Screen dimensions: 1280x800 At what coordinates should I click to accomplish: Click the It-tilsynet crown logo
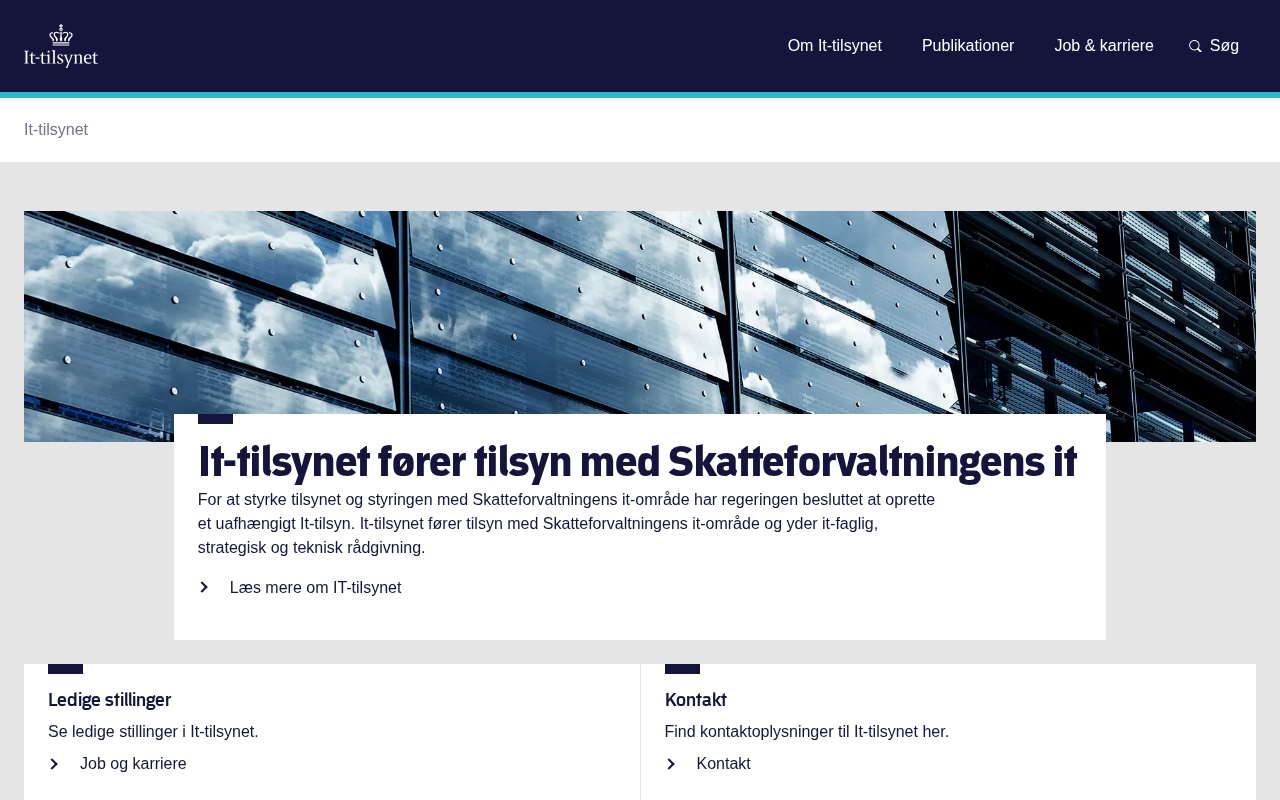coord(61,46)
